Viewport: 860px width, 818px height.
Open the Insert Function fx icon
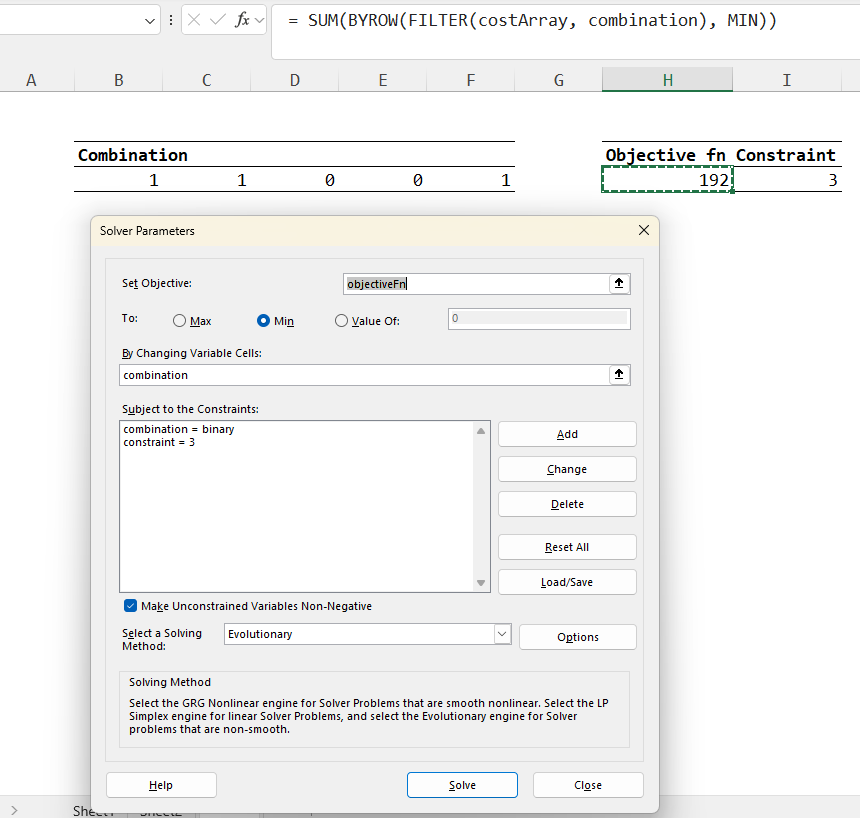pyautogui.click(x=242, y=20)
